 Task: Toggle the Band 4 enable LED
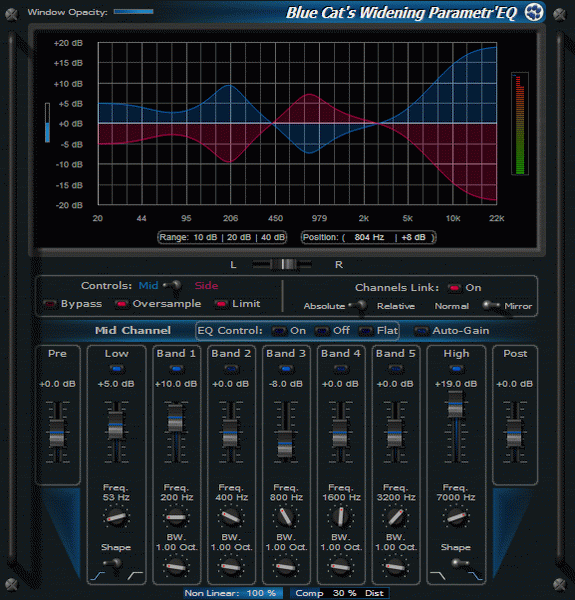(x=340, y=369)
